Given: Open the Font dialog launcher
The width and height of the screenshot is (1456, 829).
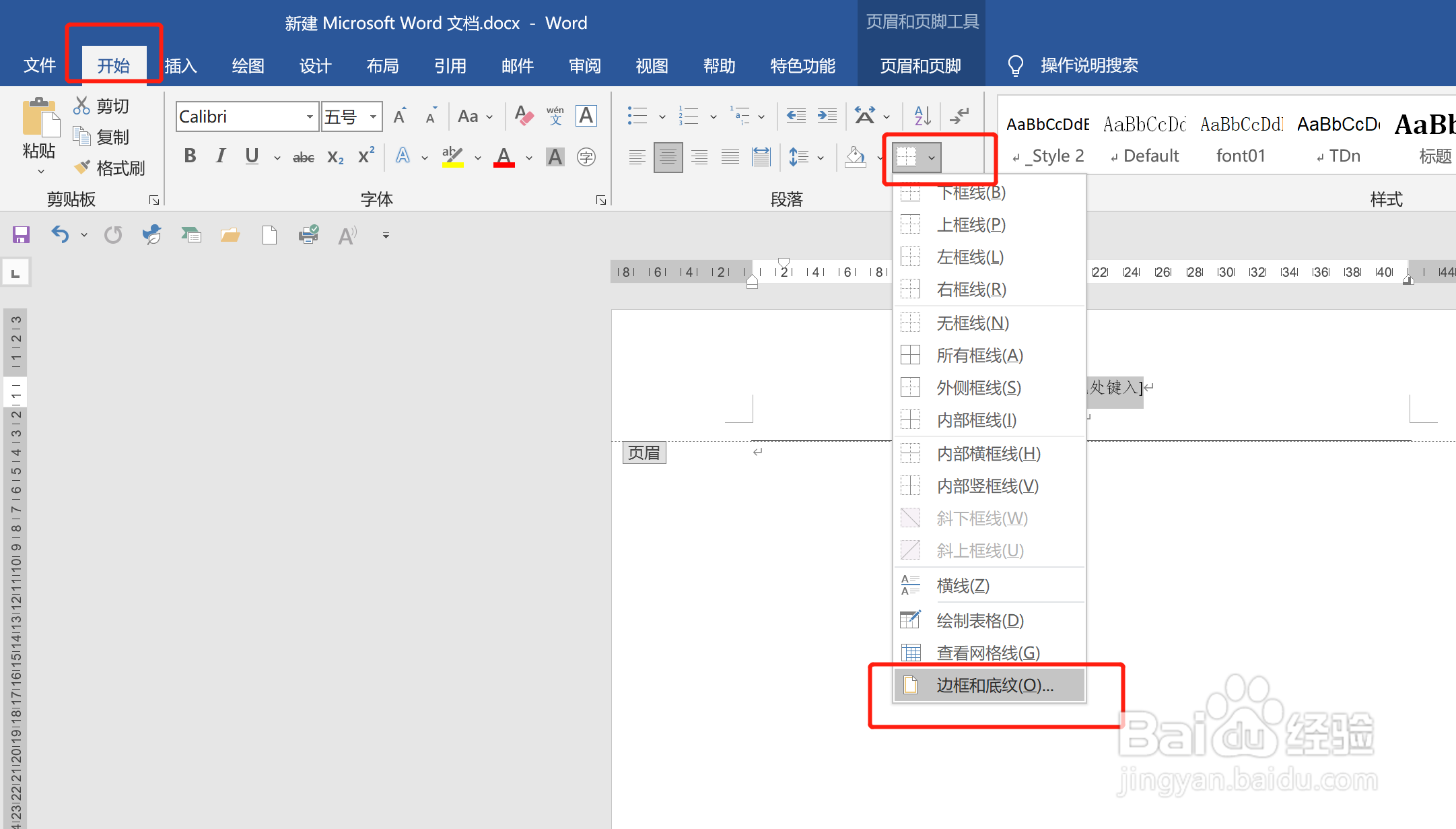Looking at the screenshot, I should 601,200.
